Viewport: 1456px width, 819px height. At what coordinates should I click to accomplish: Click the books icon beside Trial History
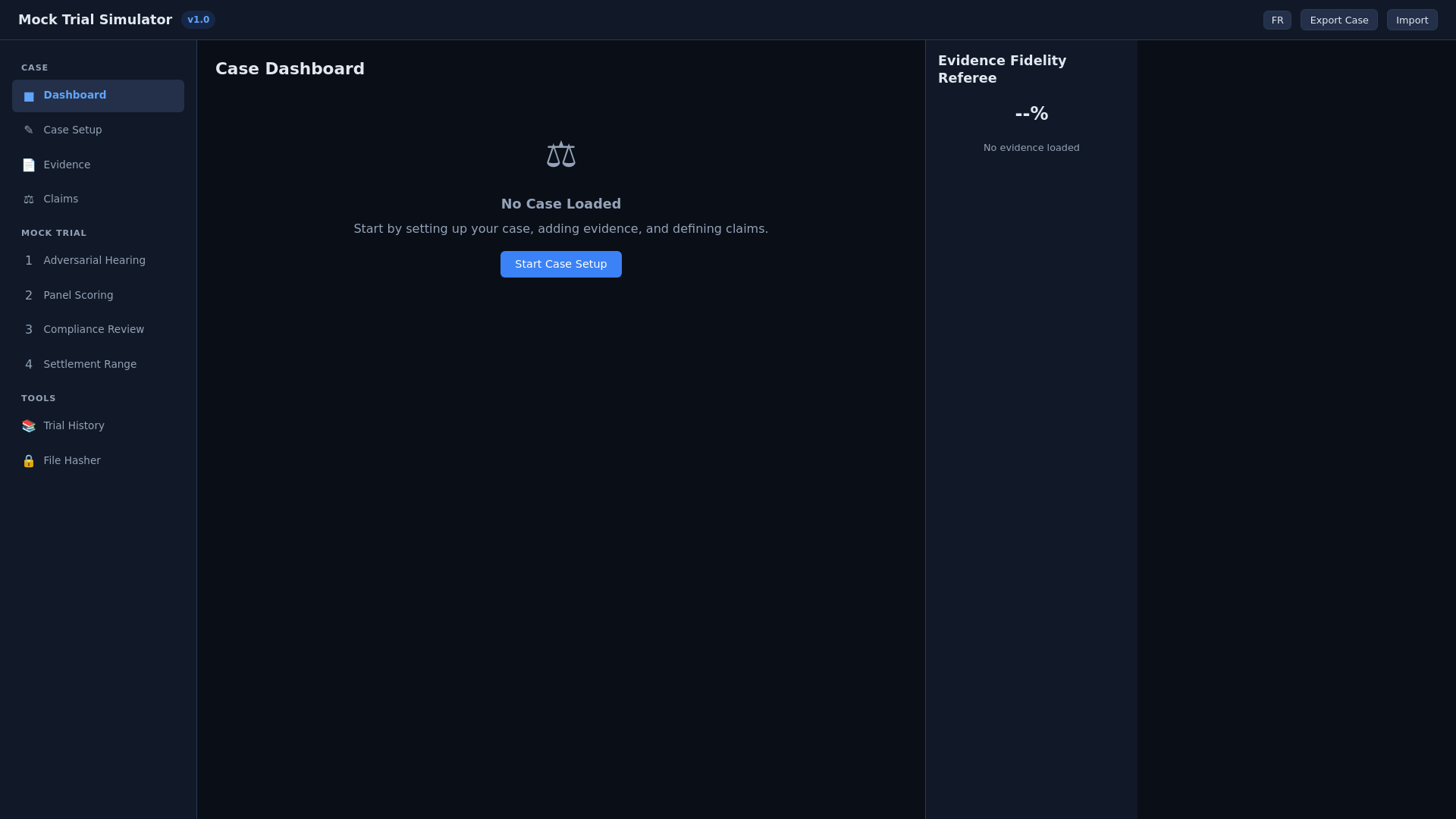point(29,426)
